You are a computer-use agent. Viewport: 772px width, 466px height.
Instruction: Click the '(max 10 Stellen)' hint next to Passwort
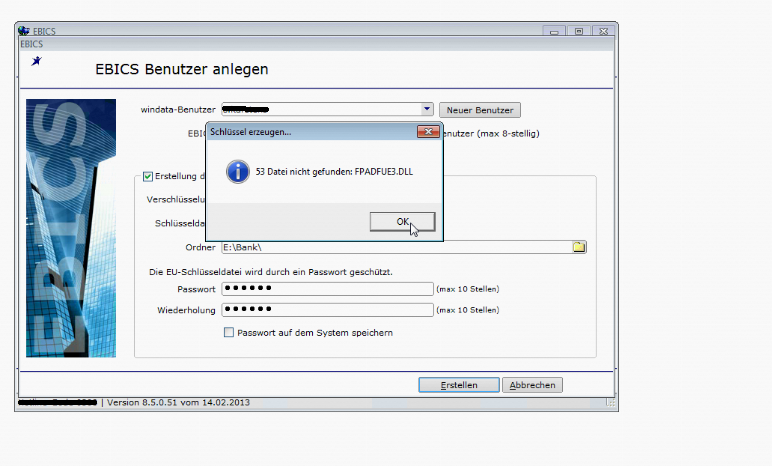click(468, 289)
